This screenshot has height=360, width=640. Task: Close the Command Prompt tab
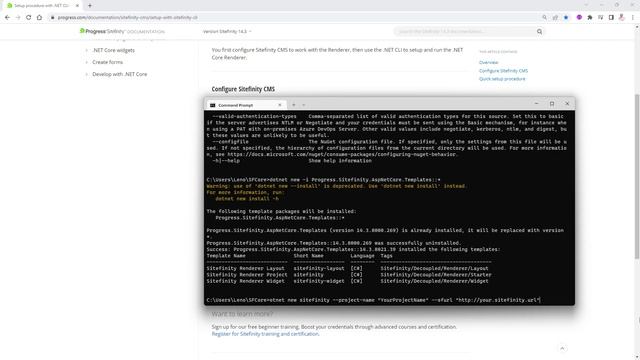(280, 105)
